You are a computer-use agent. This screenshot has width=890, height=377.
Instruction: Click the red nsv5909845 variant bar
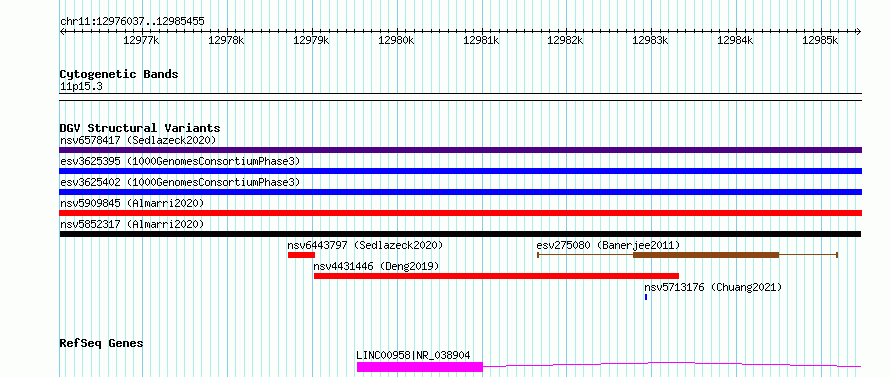(461, 213)
